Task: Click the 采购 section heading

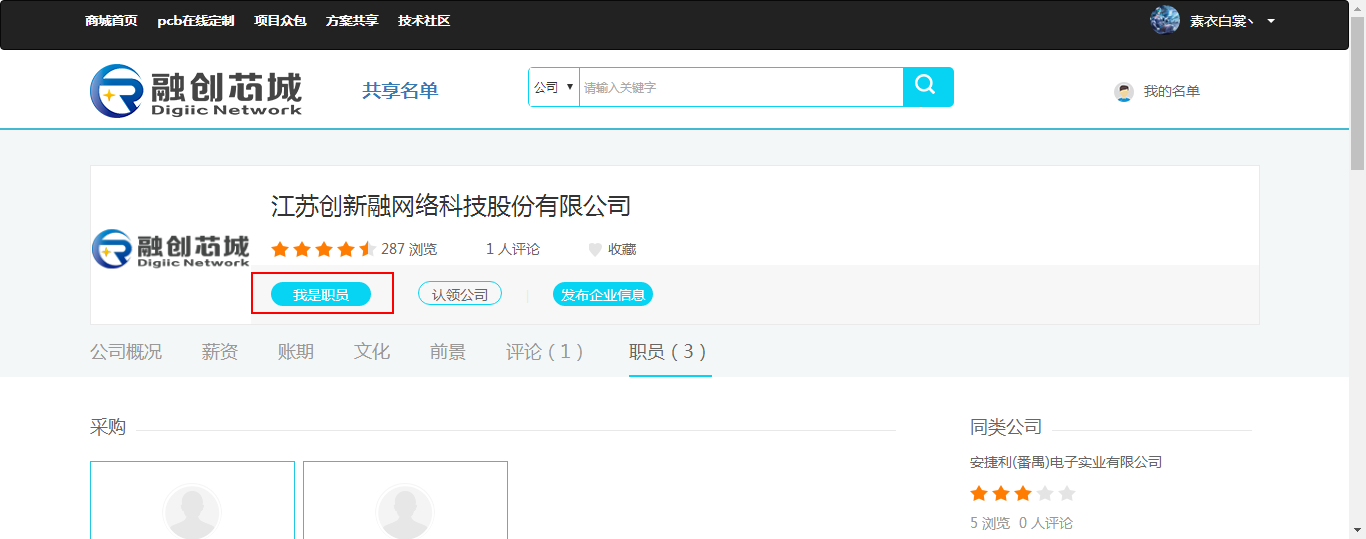Action: pos(108,427)
